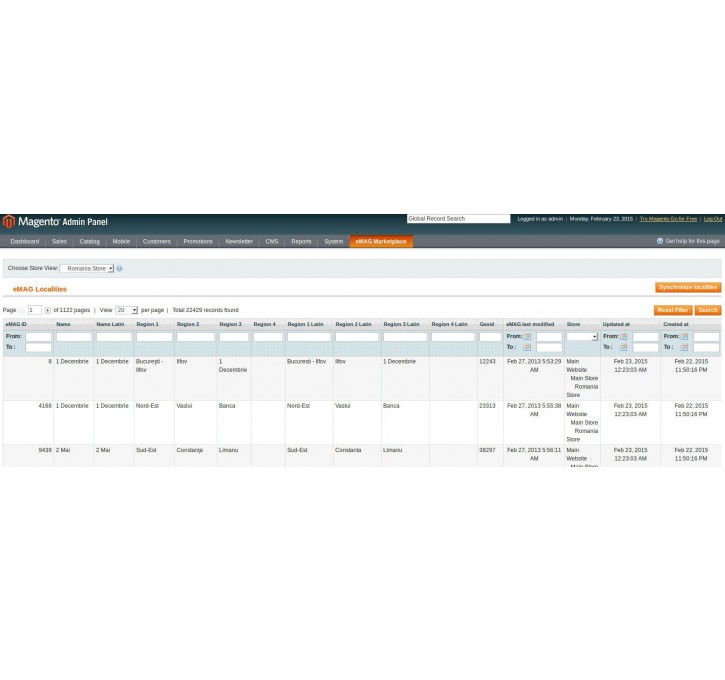Image resolution: width=725 pixels, height=680 pixels.
Task: Open Updated at From calendar icon
Action: point(624,337)
